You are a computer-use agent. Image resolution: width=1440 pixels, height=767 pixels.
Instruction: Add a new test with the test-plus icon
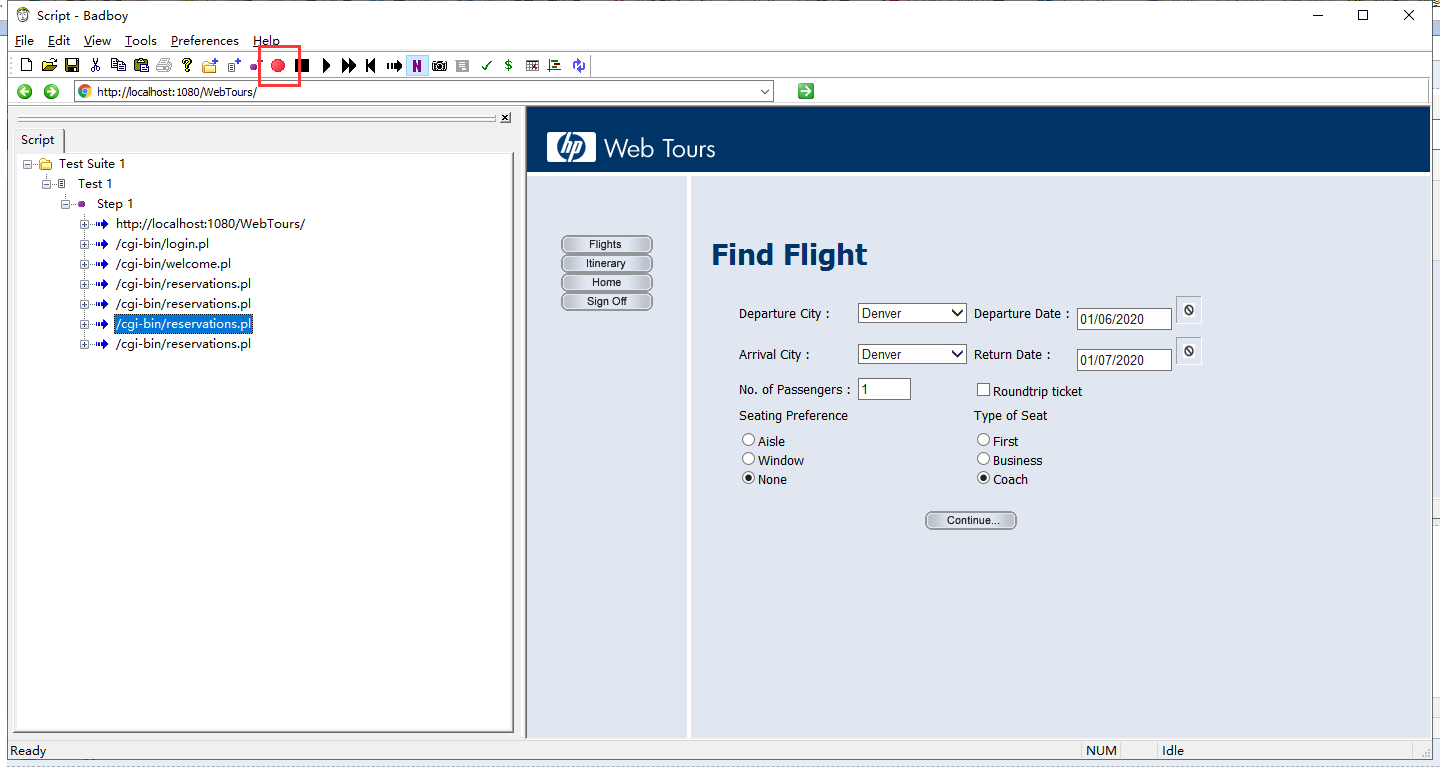point(234,65)
